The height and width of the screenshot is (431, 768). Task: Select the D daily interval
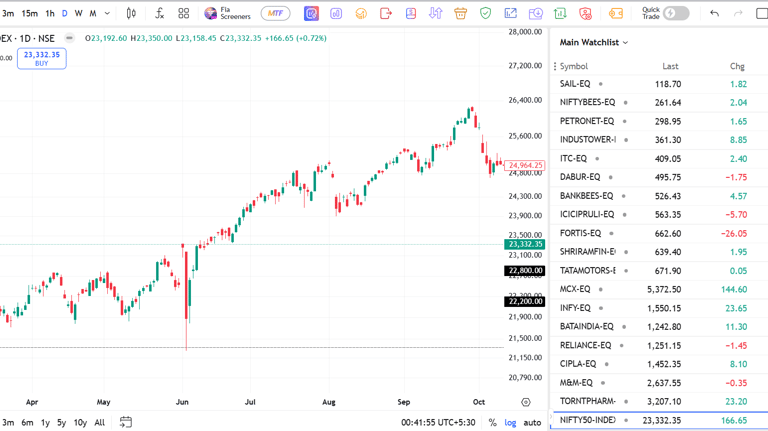(65, 14)
